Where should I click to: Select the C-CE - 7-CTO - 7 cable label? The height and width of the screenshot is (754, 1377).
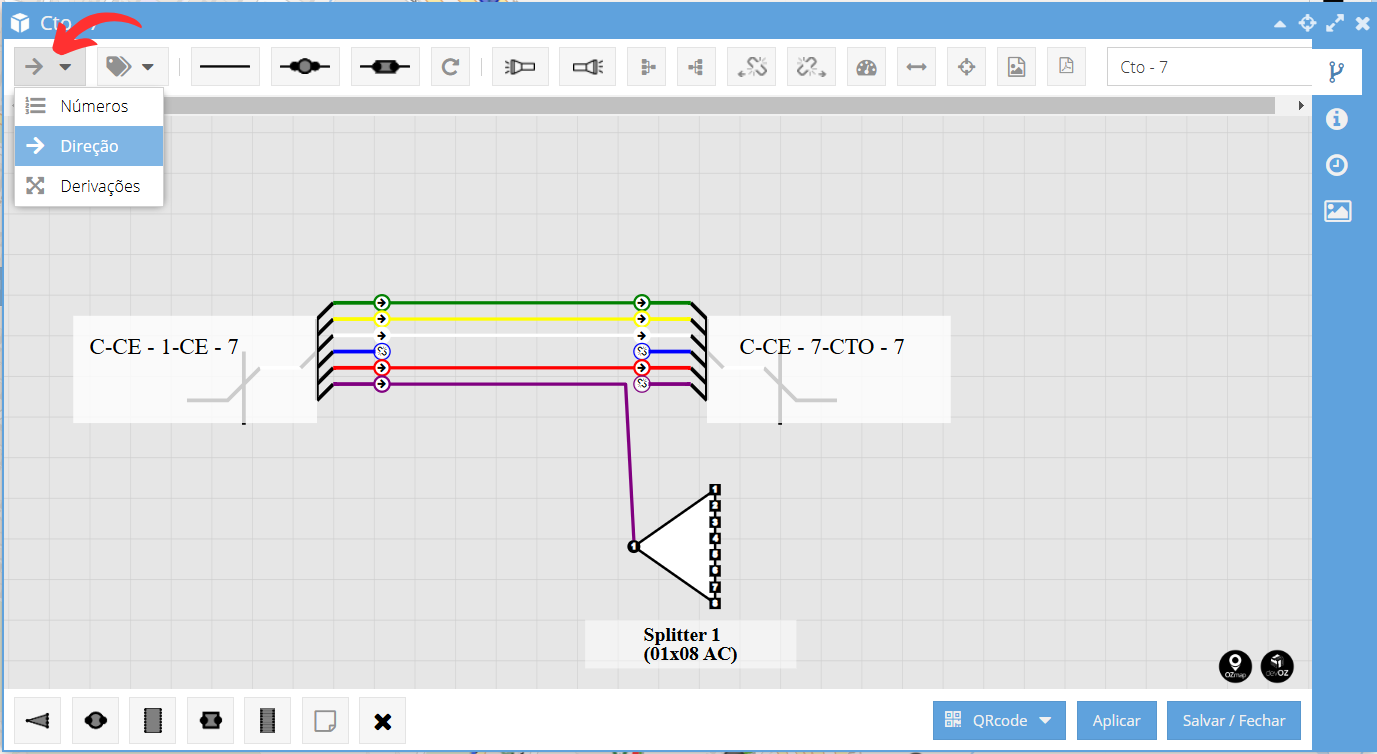click(822, 347)
